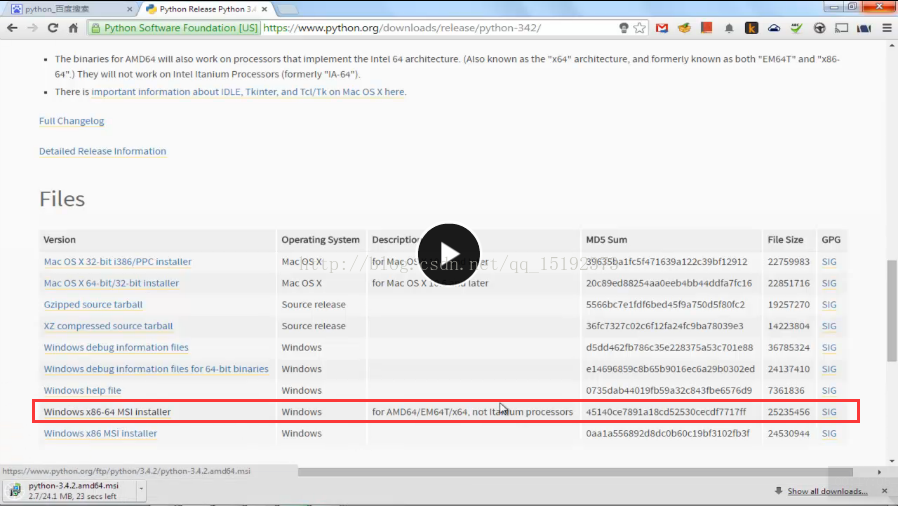898x506 pixels.
Task: Play the video with the center play button
Action: click(x=448, y=254)
